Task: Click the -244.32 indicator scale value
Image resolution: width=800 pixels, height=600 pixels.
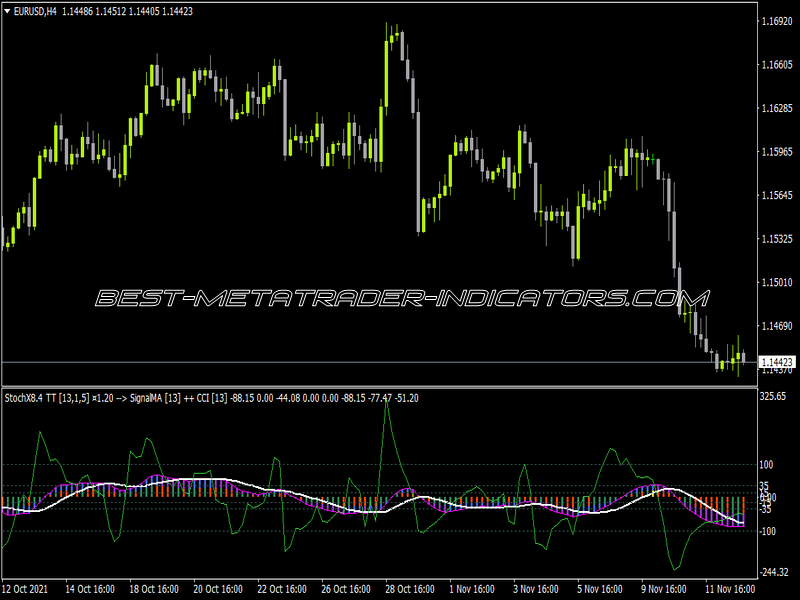Action: click(x=773, y=572)
